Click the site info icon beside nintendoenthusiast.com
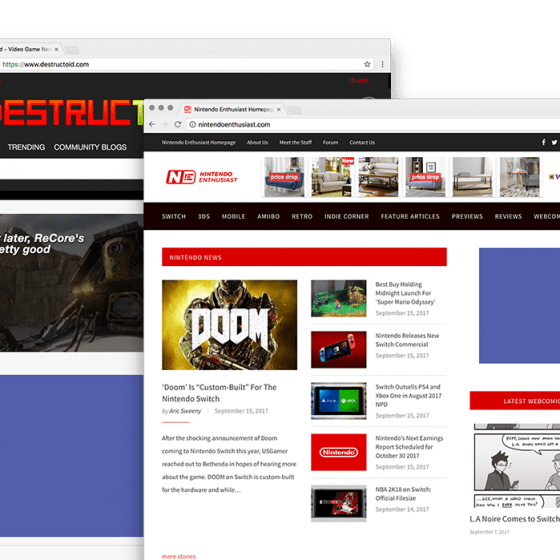560x560 pixels. (192, 124)
